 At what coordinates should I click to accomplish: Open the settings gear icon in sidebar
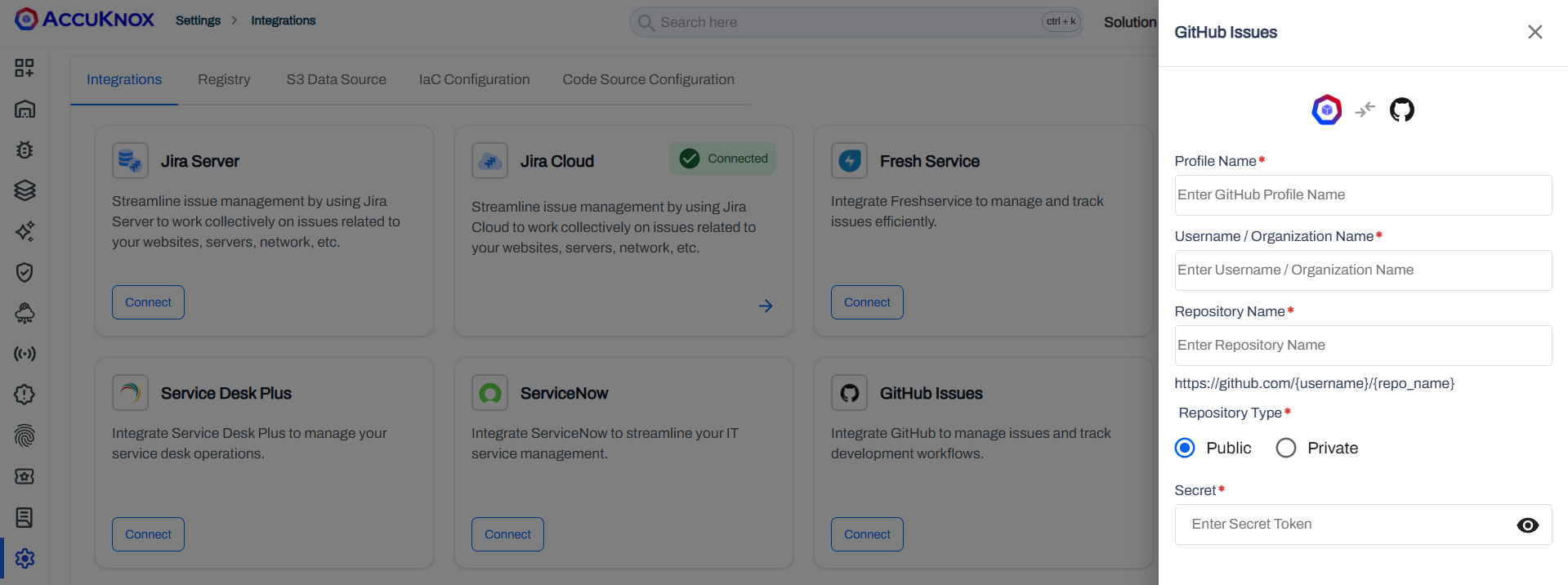coord(25,558)
